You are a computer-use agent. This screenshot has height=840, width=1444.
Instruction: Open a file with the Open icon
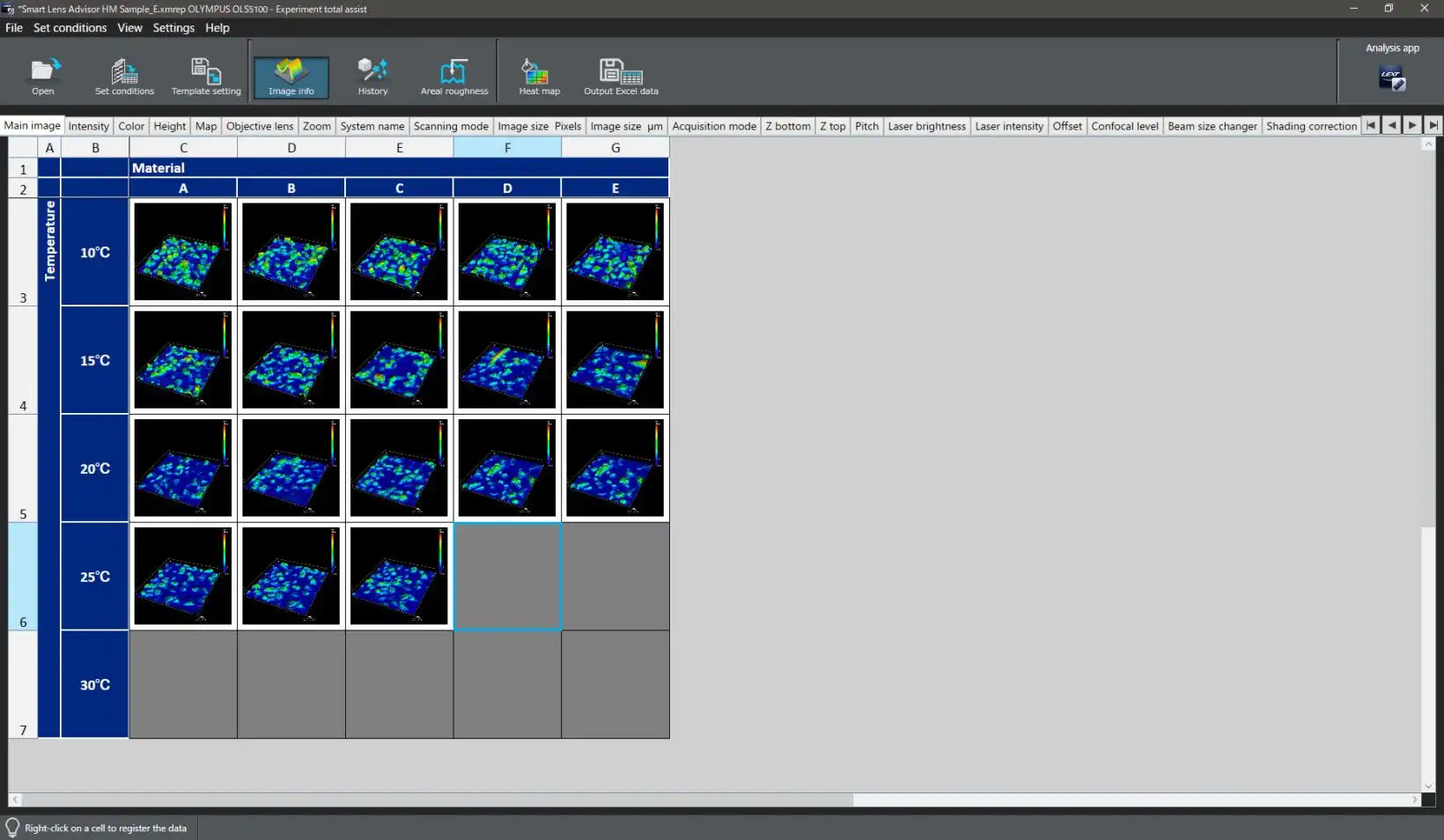43,77
